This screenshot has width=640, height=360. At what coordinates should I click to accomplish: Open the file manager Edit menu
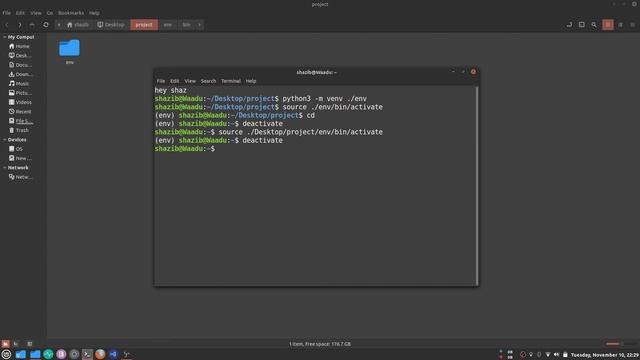pyautogui.click(x=20, y=13)
